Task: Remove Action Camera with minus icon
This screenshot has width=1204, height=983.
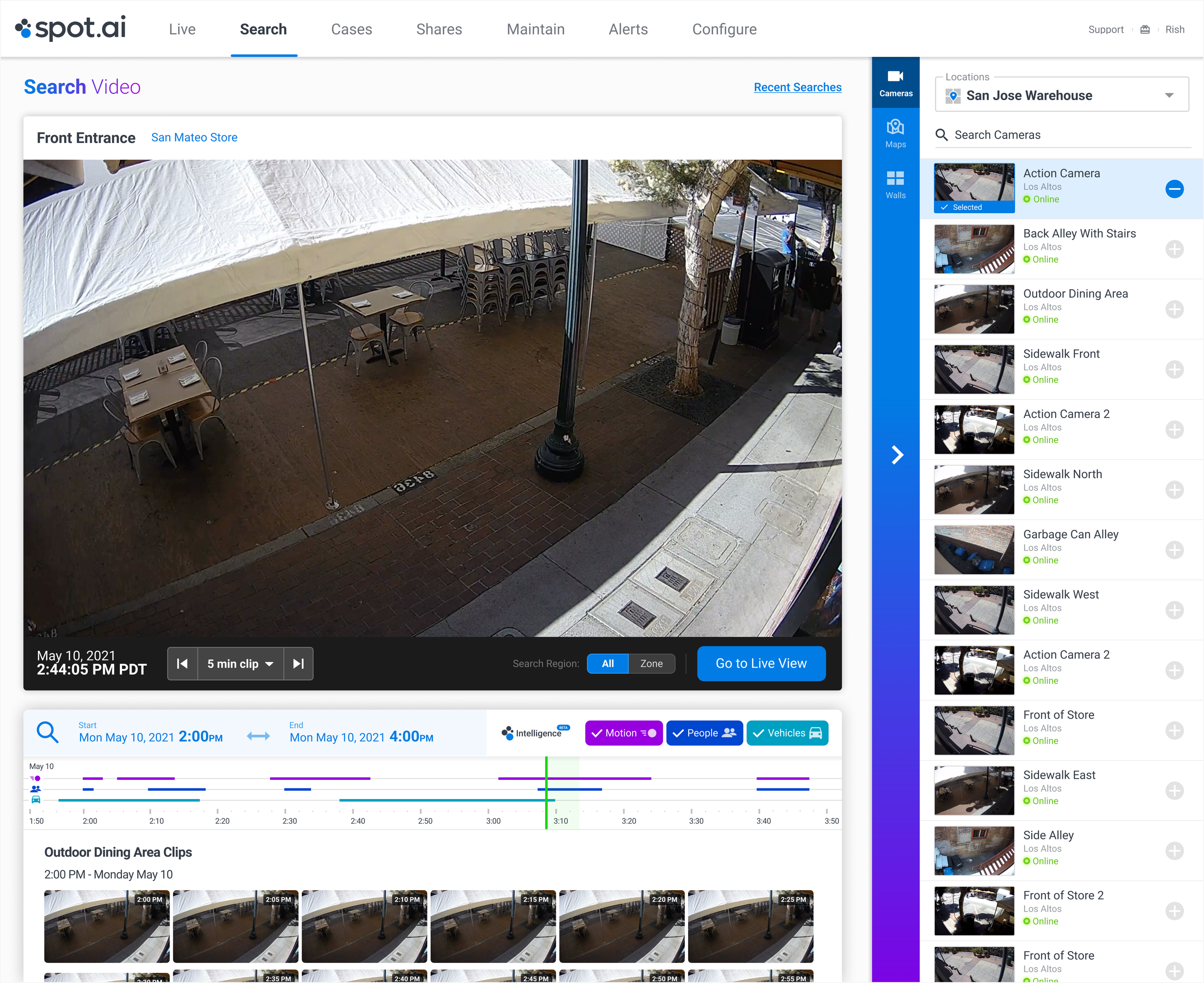Action: [1174, 189]
